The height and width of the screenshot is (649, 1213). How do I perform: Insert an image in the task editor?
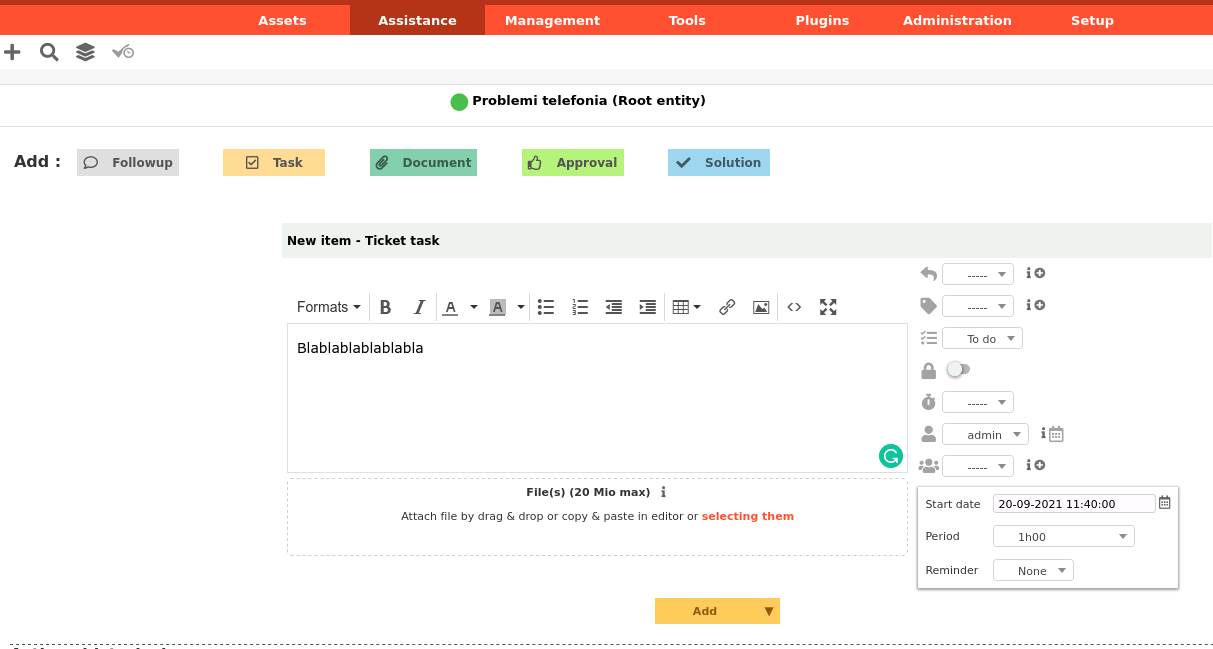[x=760, y=307]
